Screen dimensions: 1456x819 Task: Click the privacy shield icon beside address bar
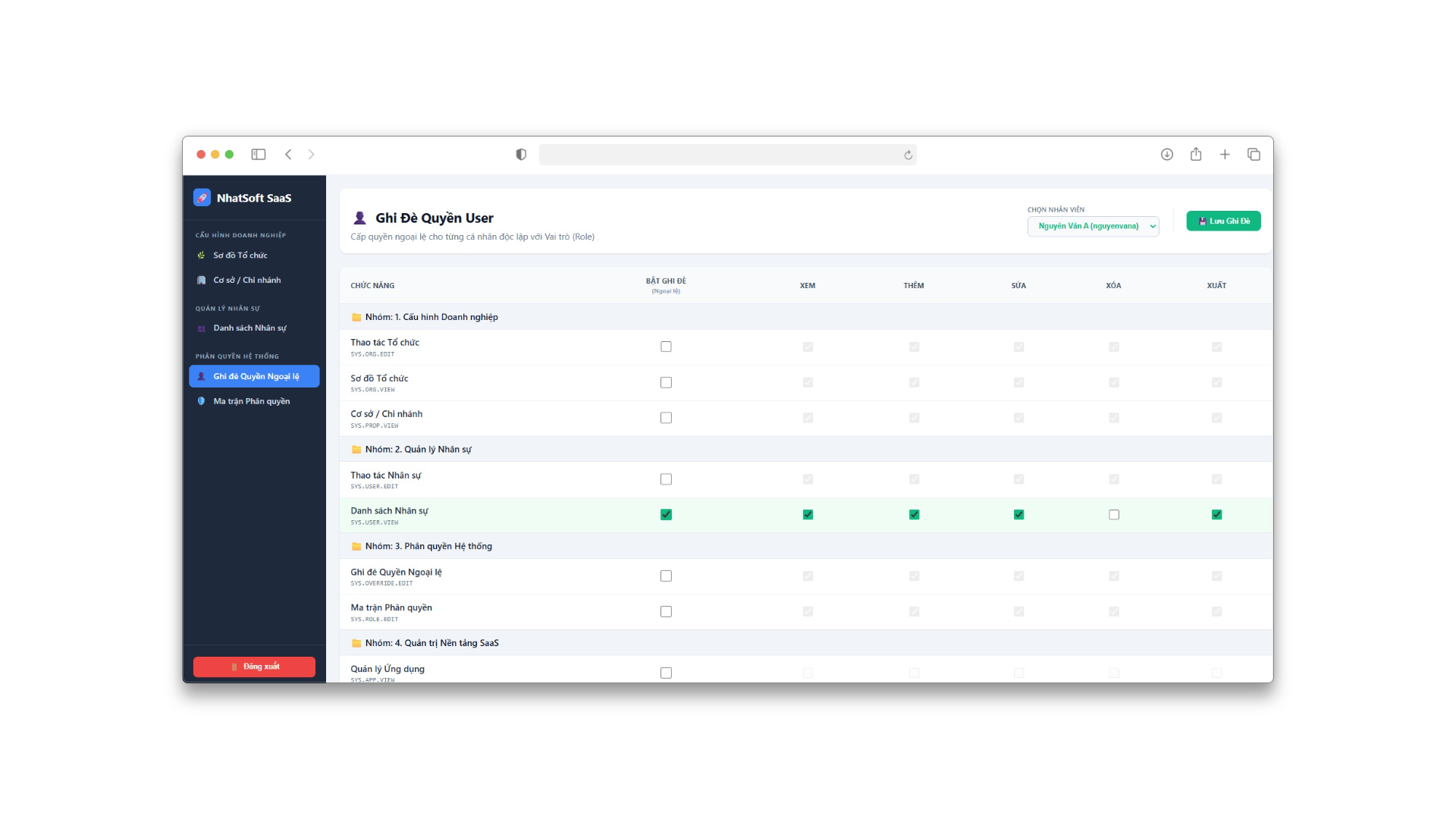tap(521, 155)
